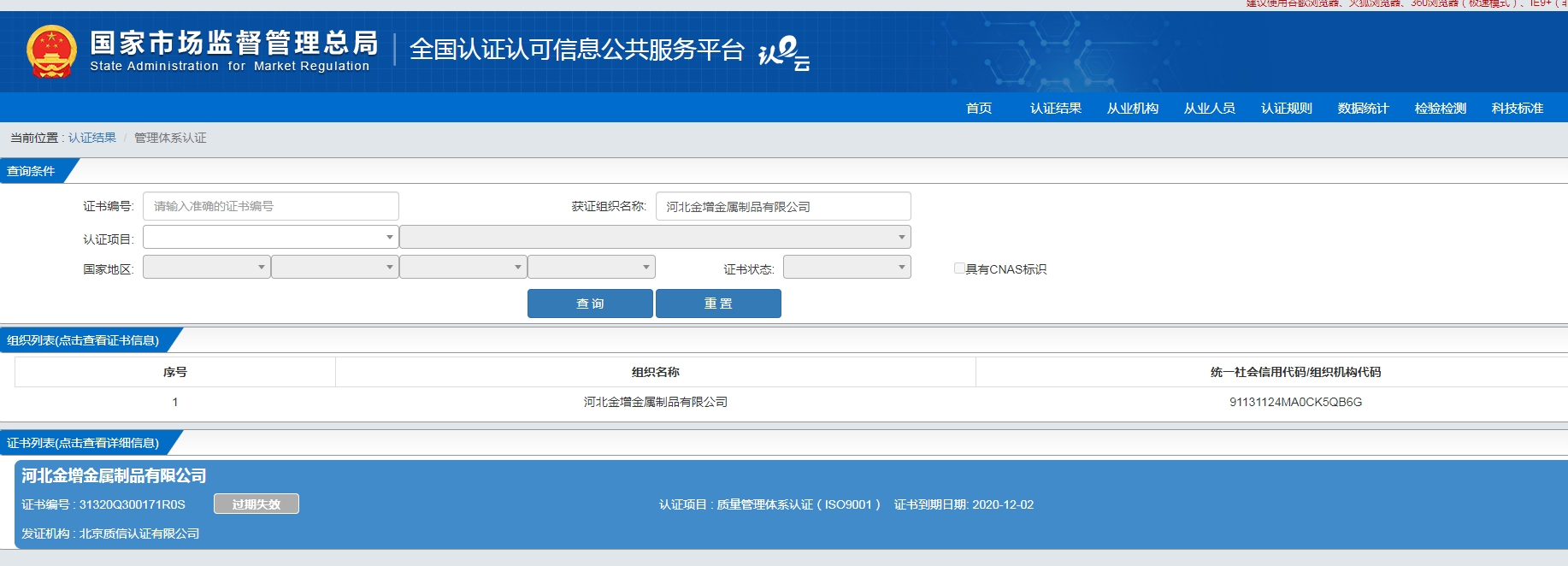Select 河北金增金属制品有限公司 in organization table
The height and width of the screenshot is (566, 1568).
coord(656,402)
